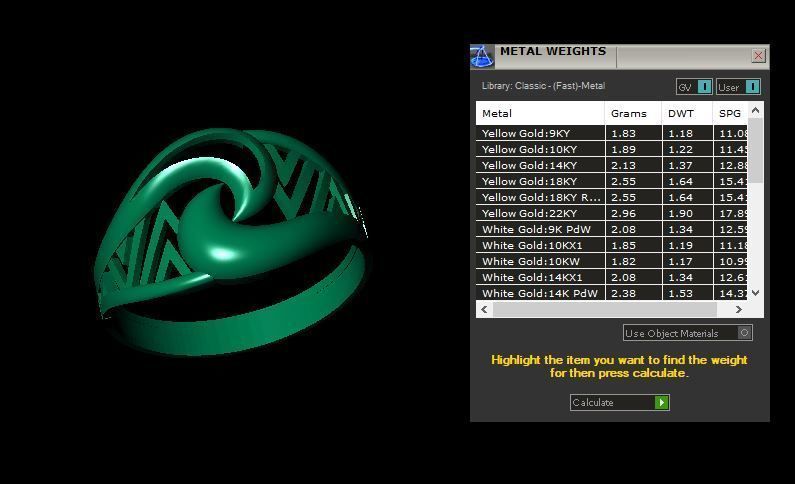Image resolution: width=795 pixels, height=484 pixels.
Task: Close the Metal Weights panel
Action: coord(758,56)
